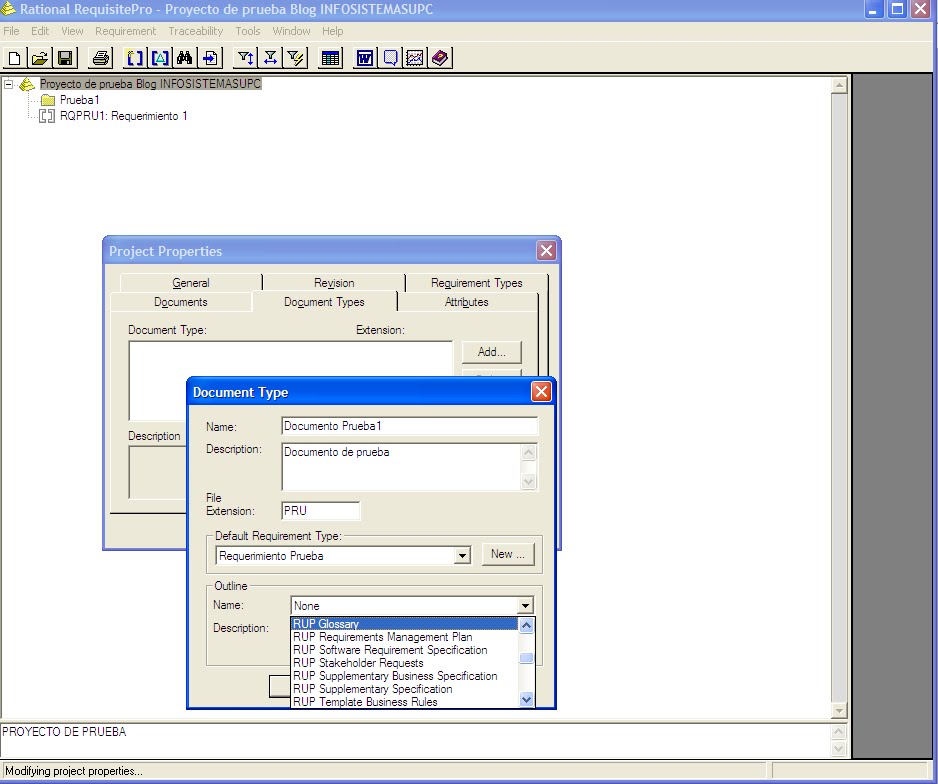Click the project pyramid icon in tree
The height and width of the screenshot is (784, 938).
point(27,84)
